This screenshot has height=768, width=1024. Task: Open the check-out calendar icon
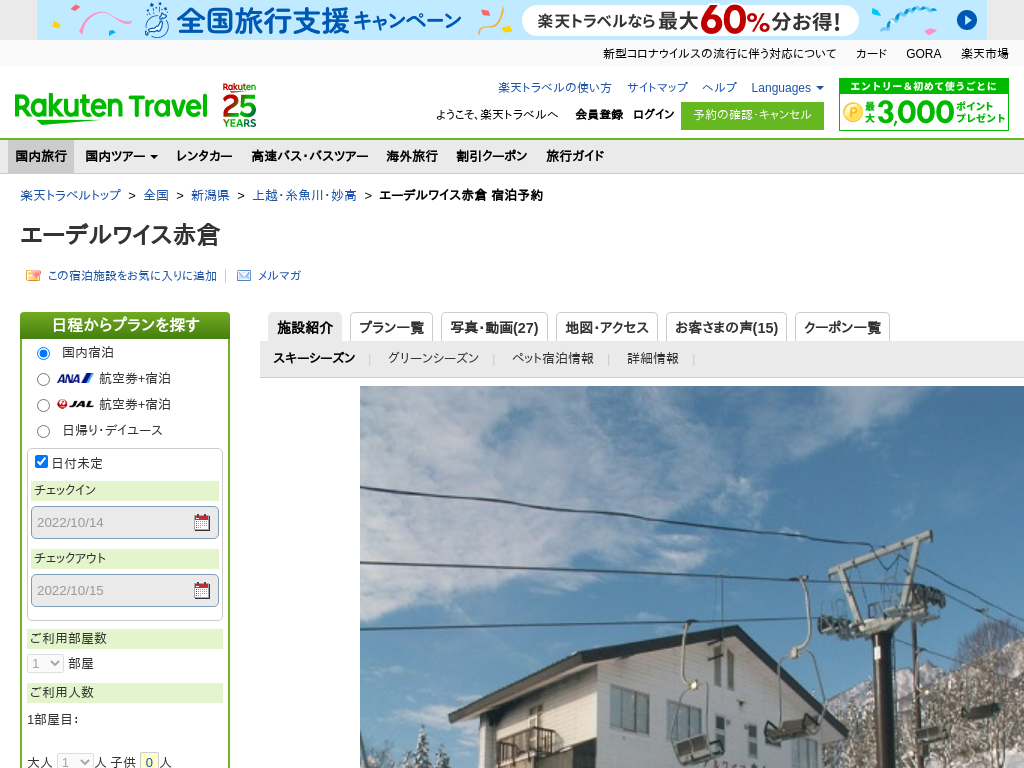tap(202, 590)
